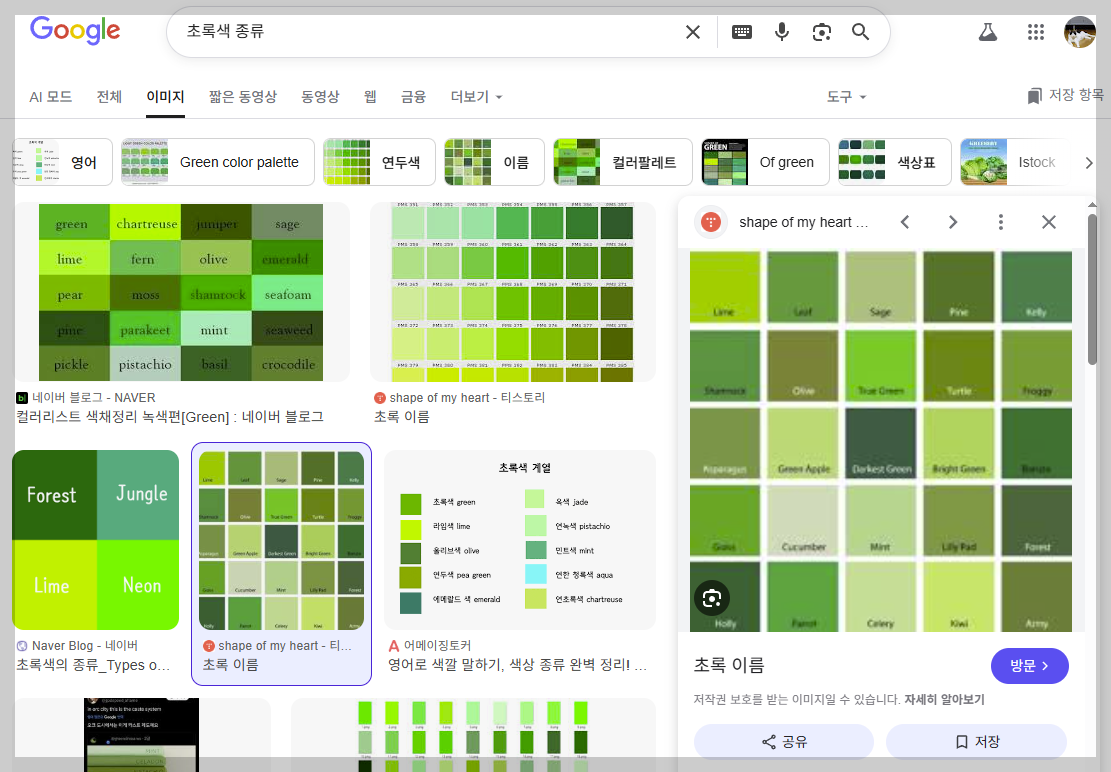
Task: Open the Google account avatar
Action: pyautogui.click(x=1079, y=32)
